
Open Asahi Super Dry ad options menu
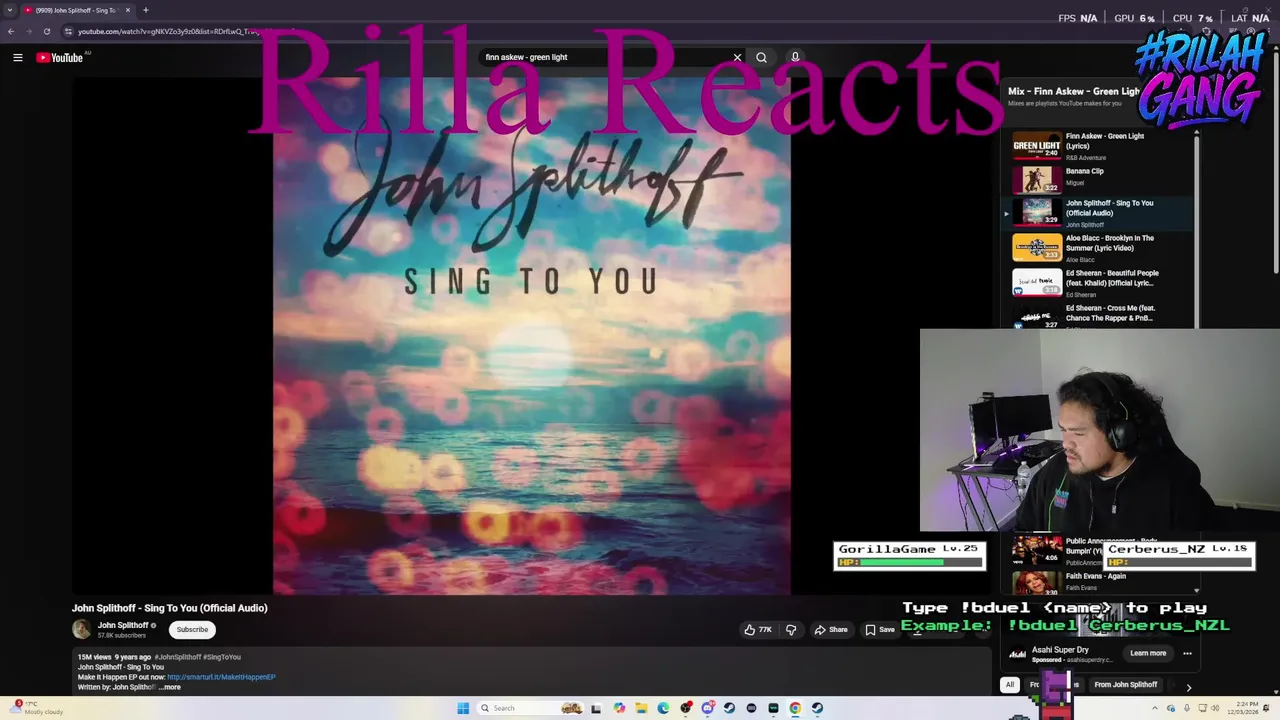1187,653
